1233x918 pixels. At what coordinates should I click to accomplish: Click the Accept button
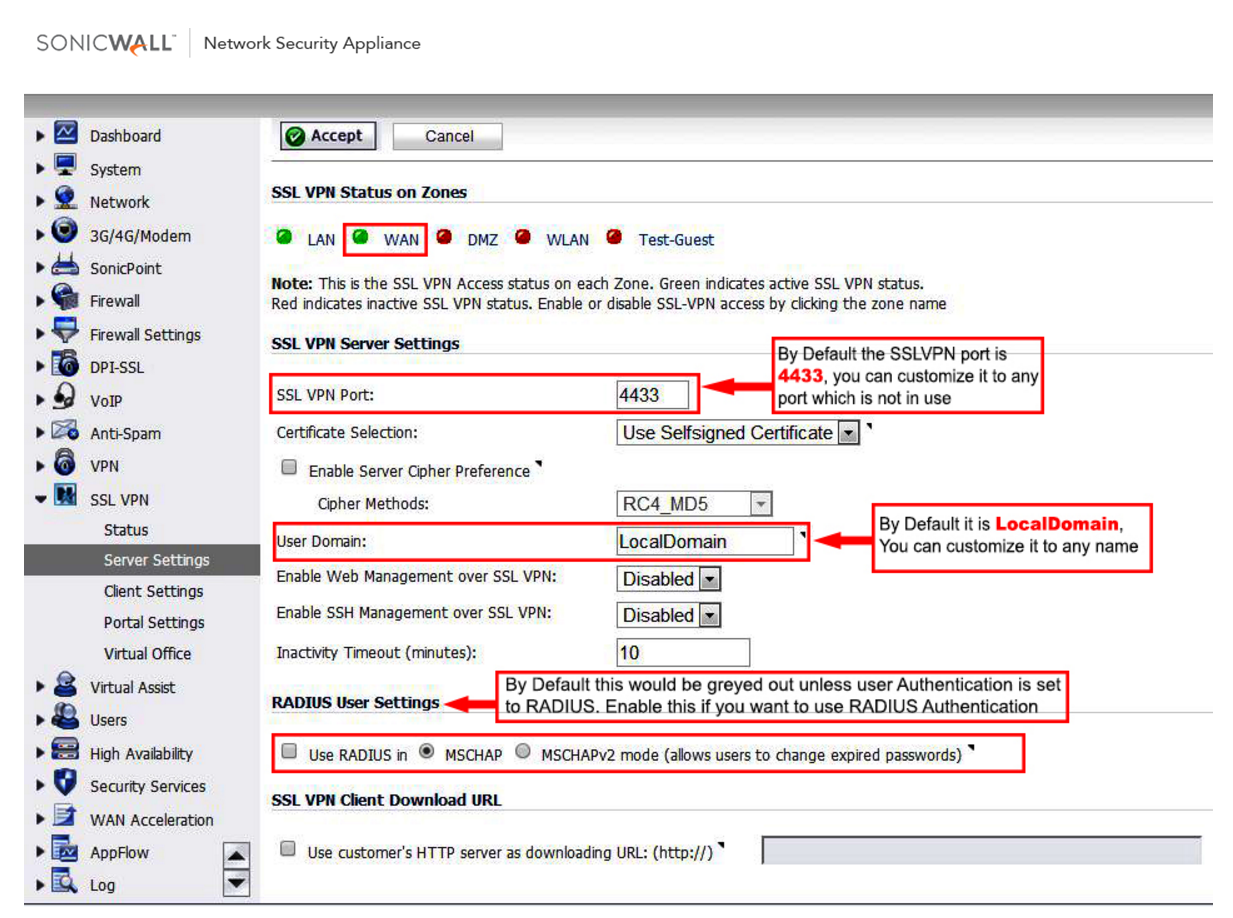[x=327, y=136]
